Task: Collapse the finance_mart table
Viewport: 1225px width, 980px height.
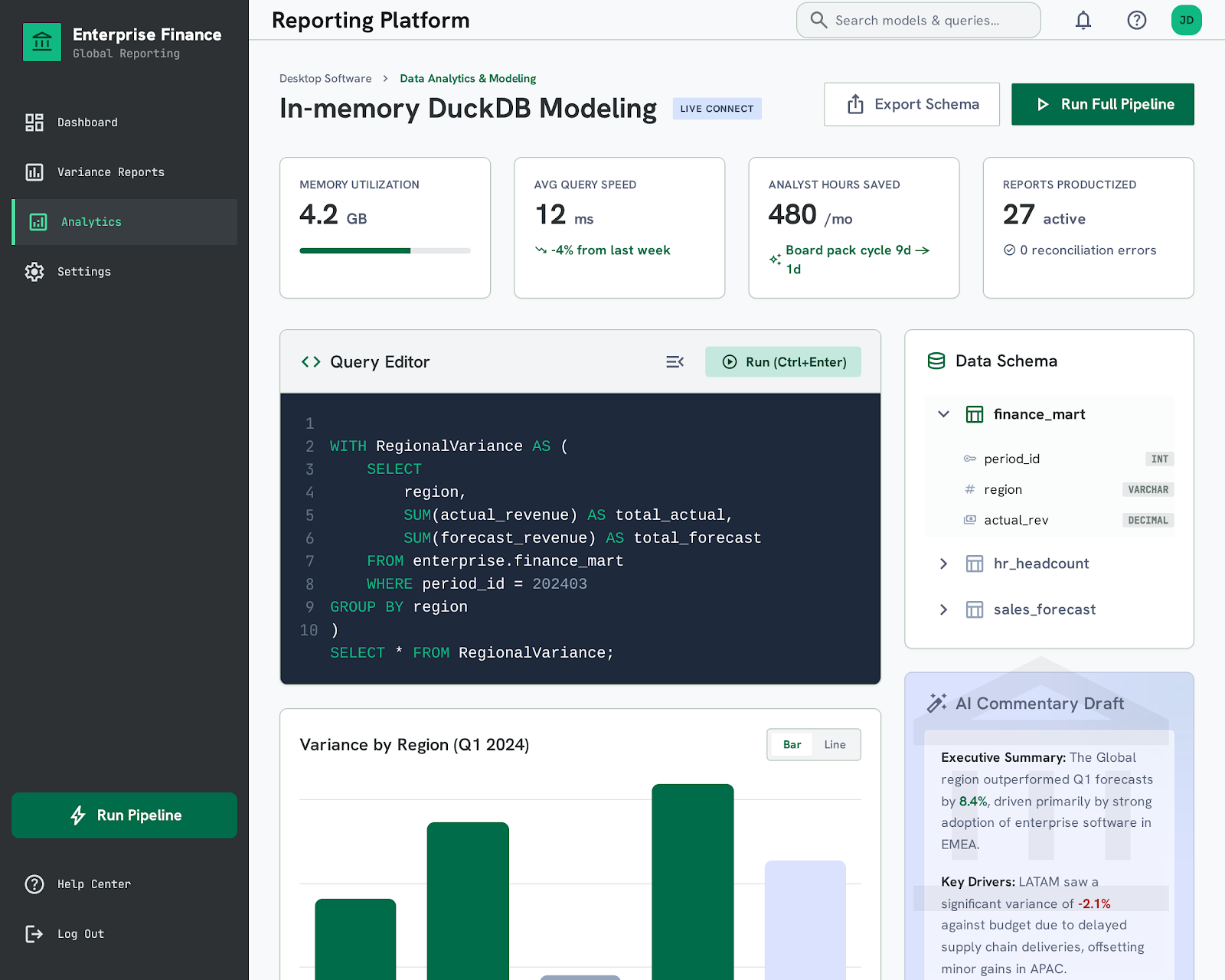Action: (944, 414)
